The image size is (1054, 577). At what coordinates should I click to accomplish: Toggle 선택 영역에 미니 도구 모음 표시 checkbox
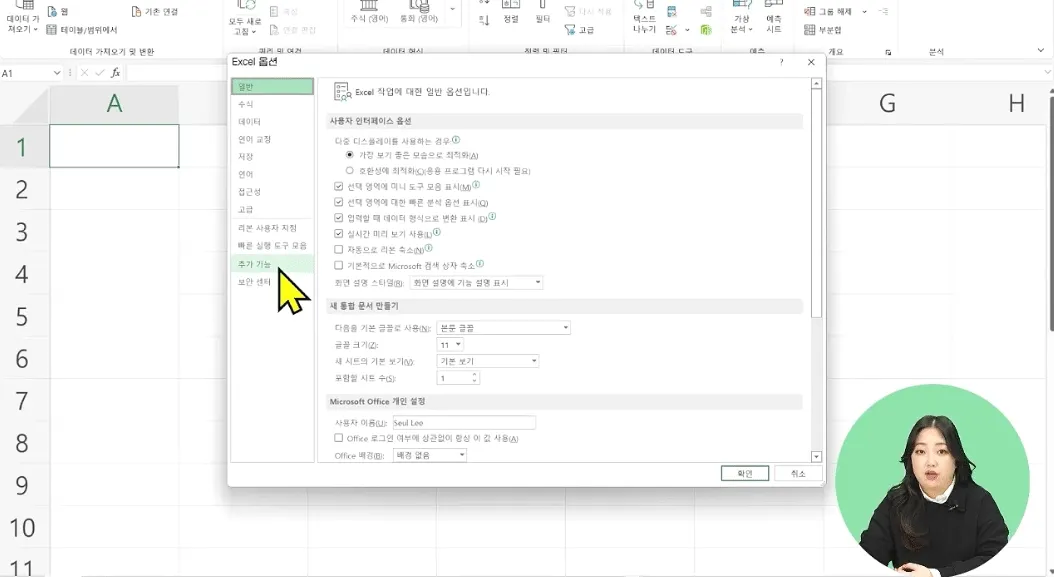(339, 186)
